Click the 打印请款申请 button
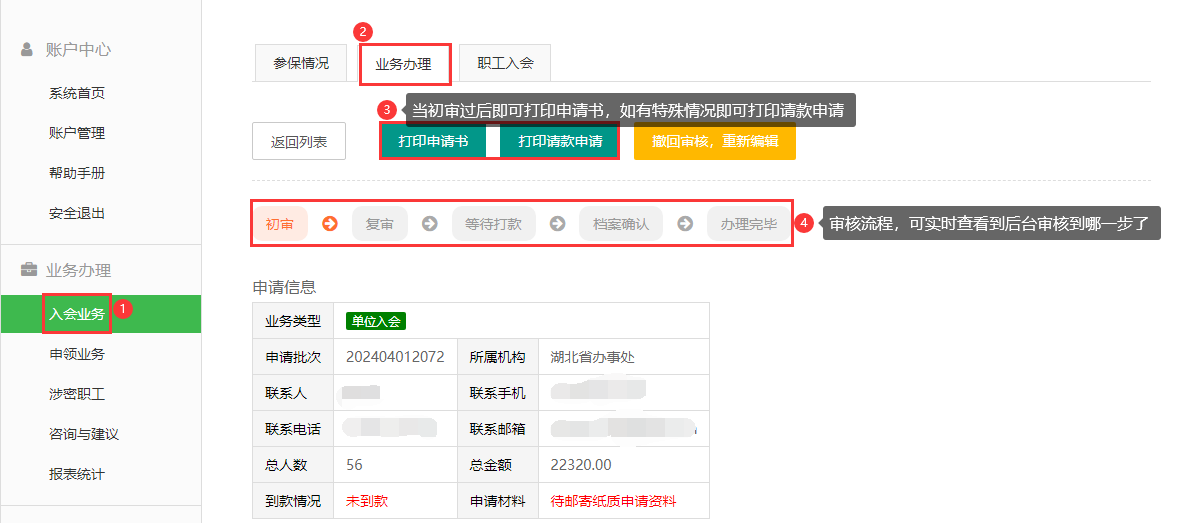 point(560,141)
